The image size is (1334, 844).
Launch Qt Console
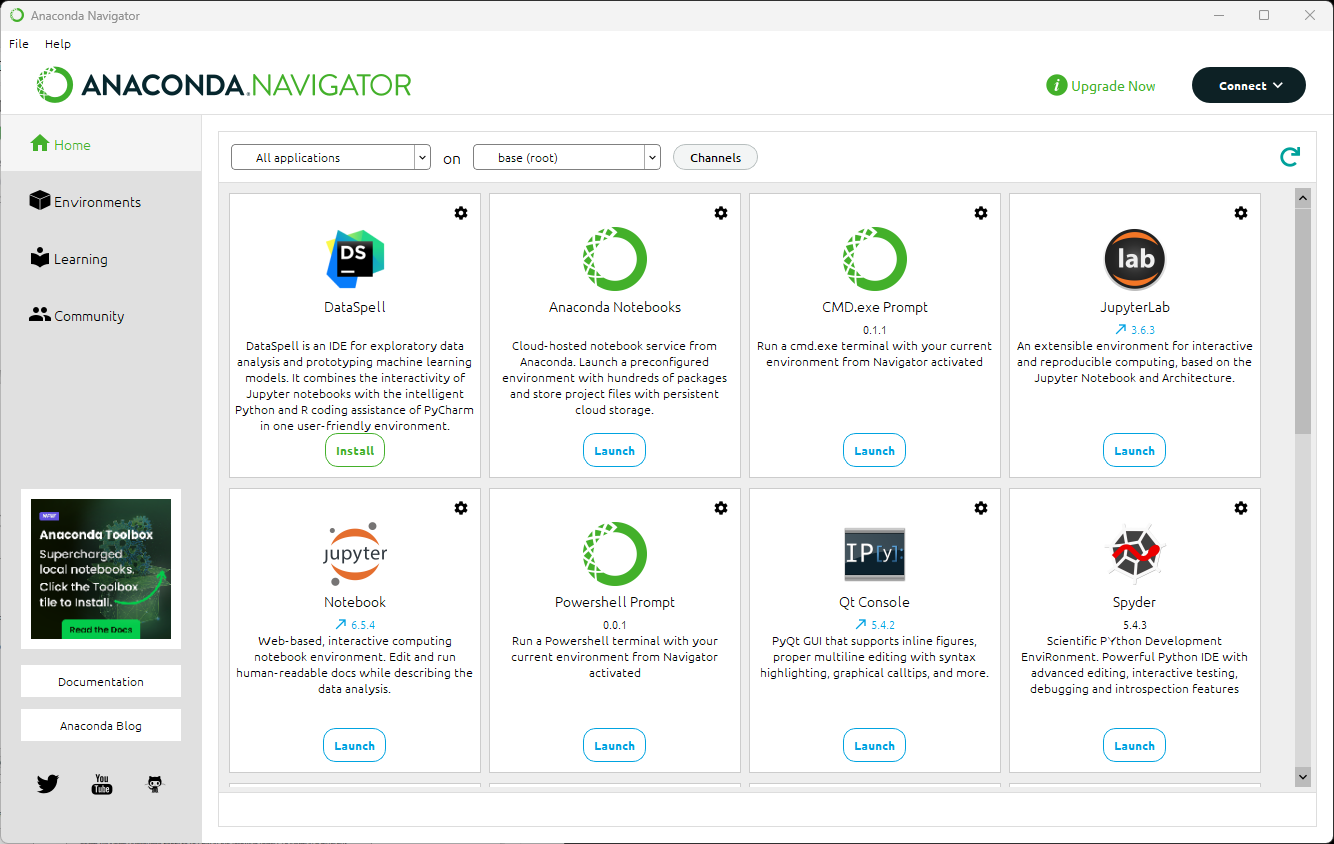coord(875,746)
